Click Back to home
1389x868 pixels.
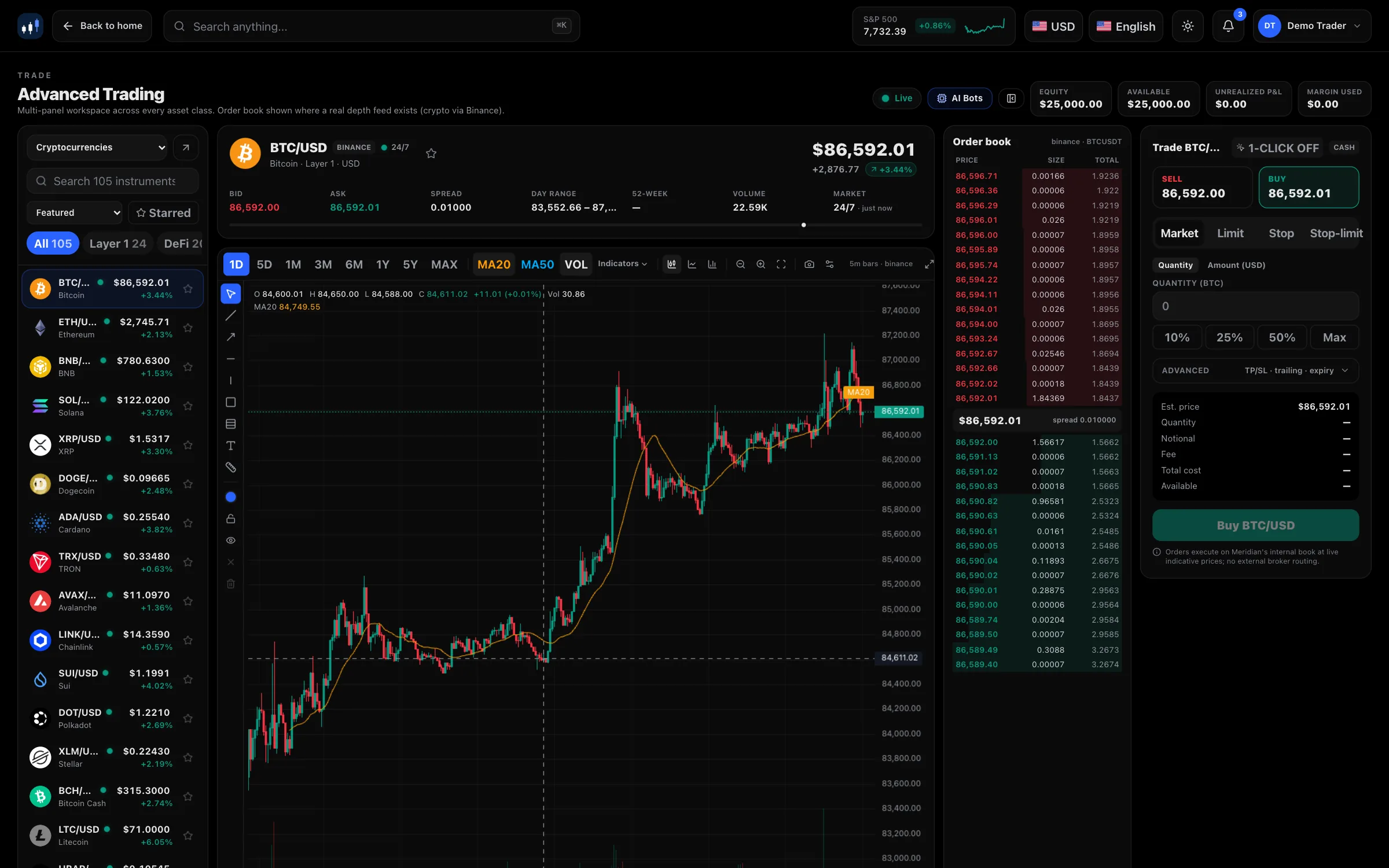tap(102, 26)
